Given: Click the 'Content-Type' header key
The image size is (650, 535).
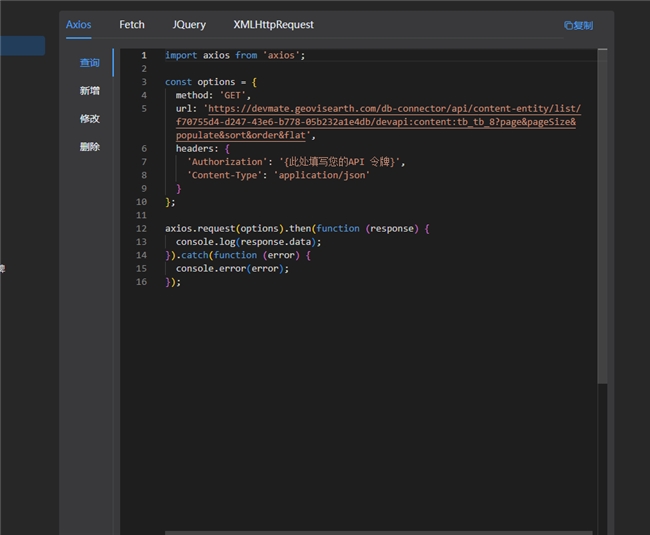Looking at the screenshot, I should [x=227, y=175].
